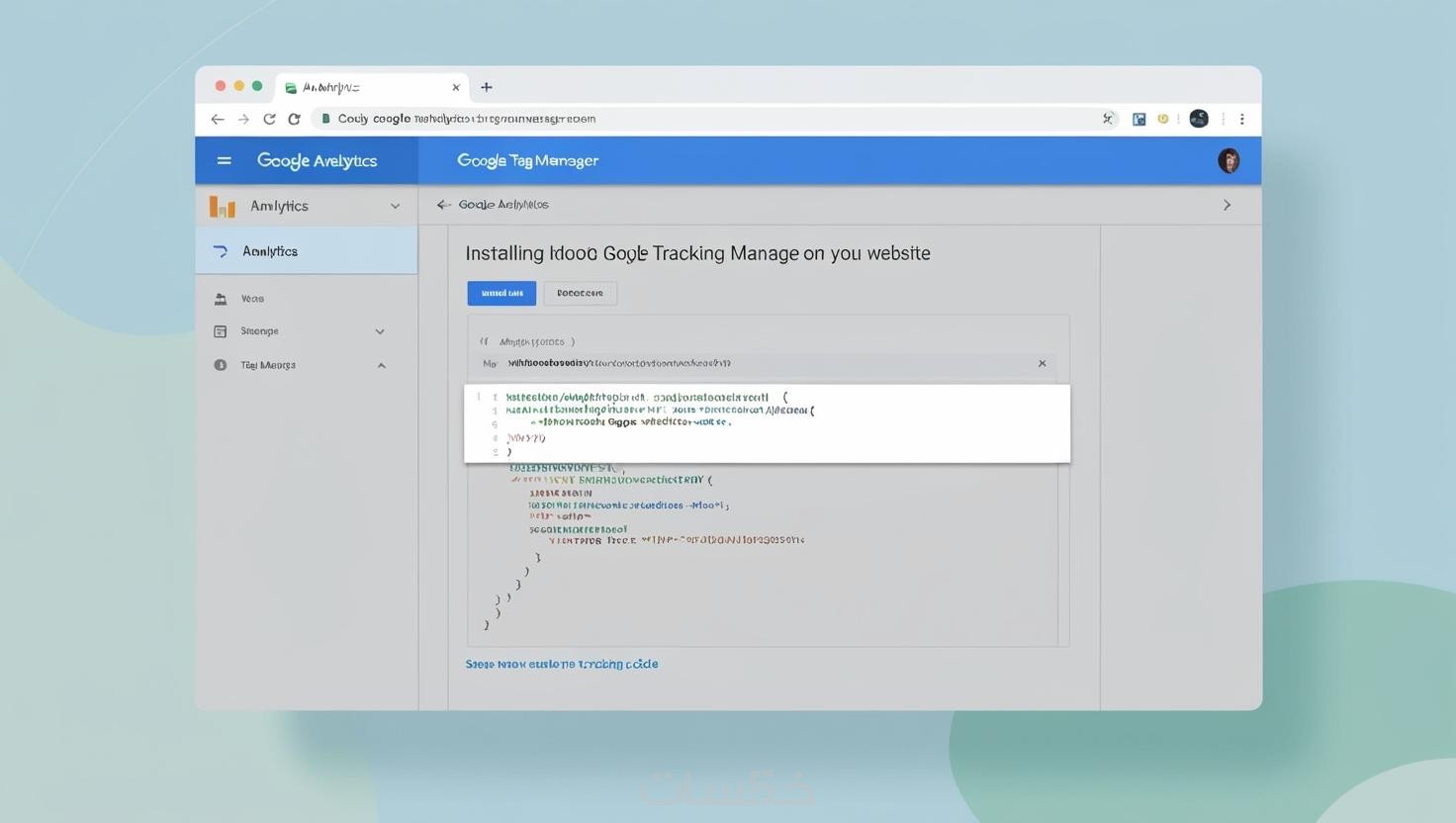Click the blue button under the Installing heading

coord(501,293)
